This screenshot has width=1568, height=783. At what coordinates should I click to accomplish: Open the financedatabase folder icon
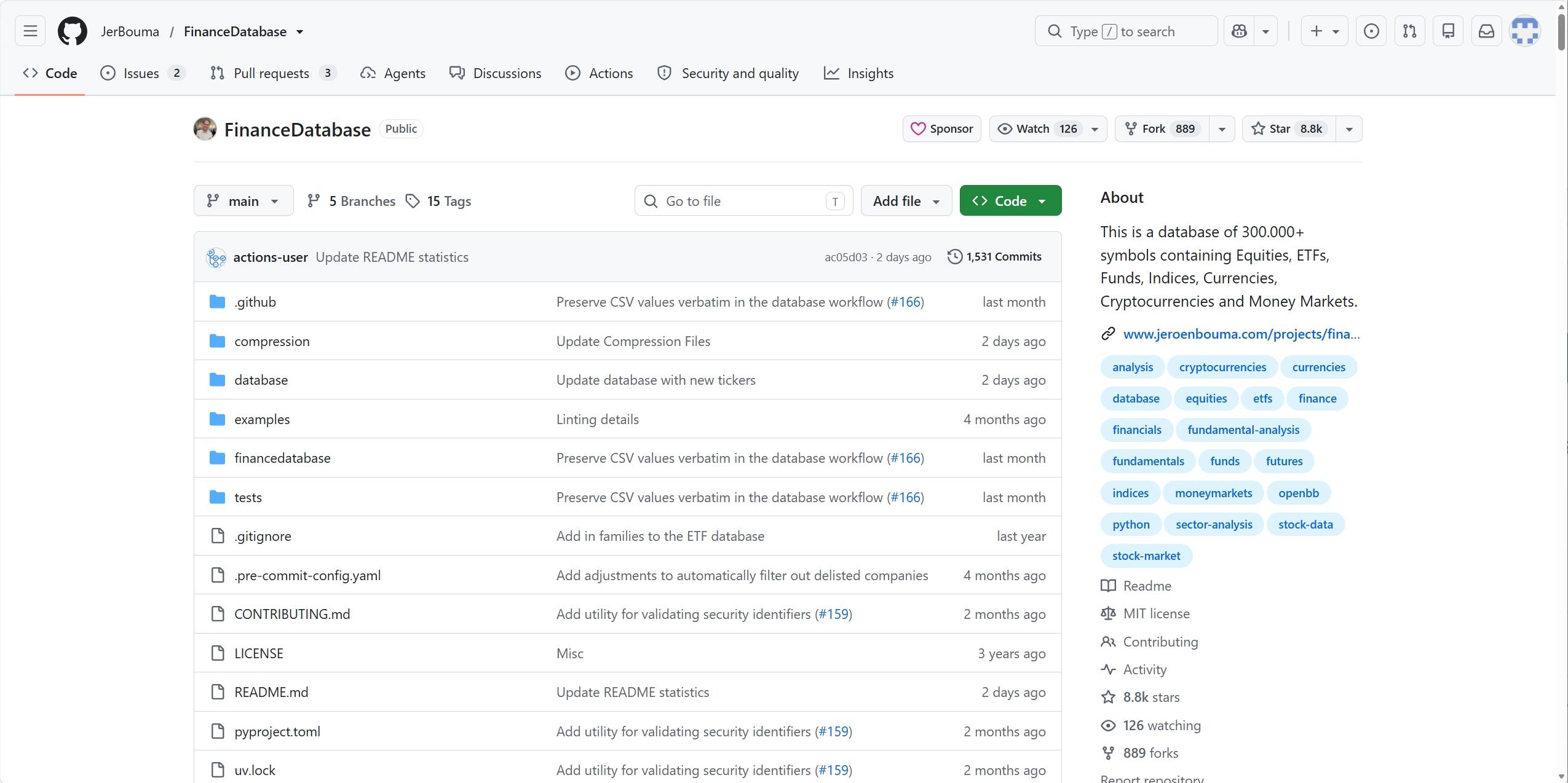pyautogui.click(x=217, y=458)
